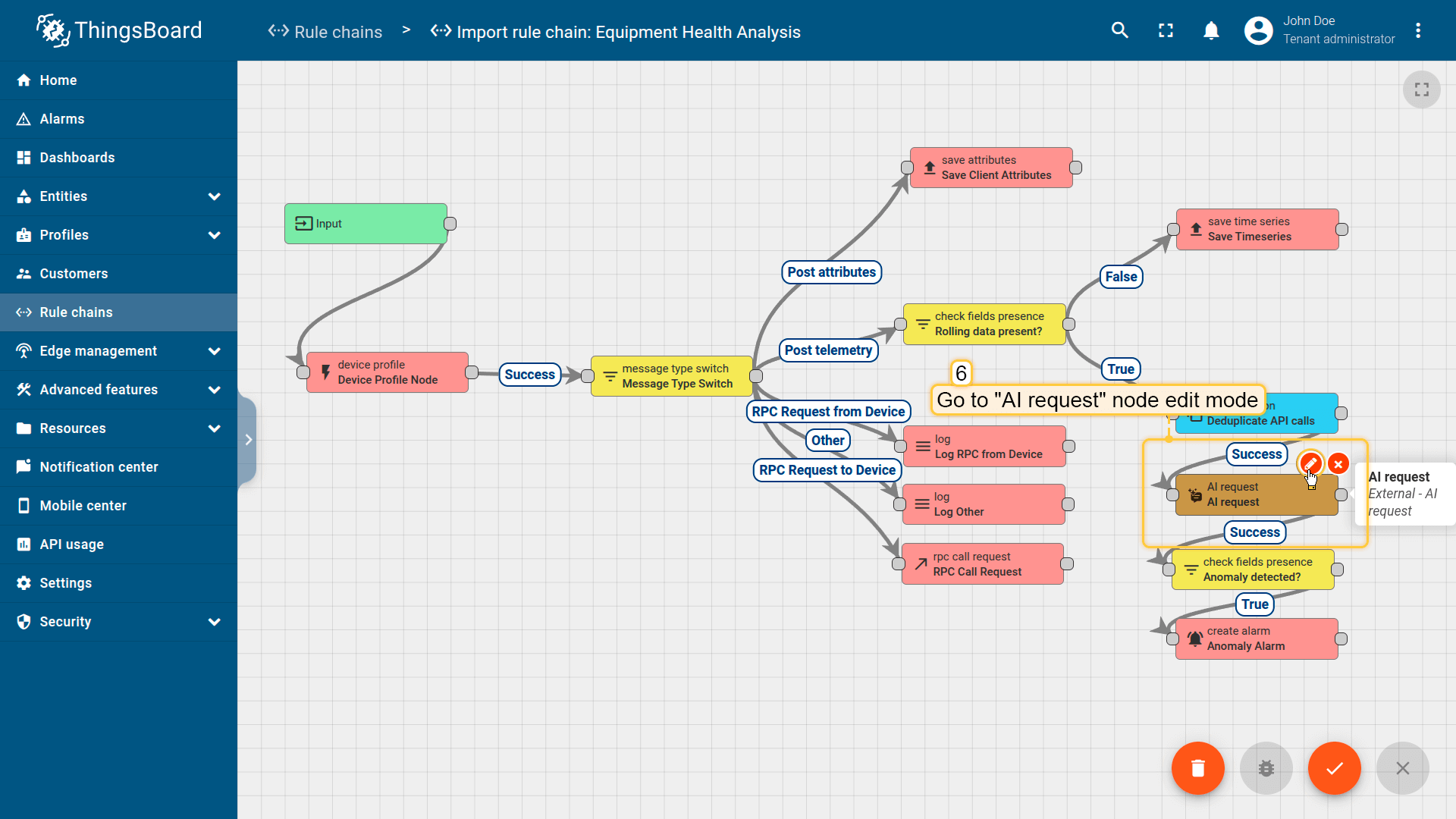Open Mobile center in the sidebar
The width and height of the screenshot is (1456, 819).
coord(118,506)
